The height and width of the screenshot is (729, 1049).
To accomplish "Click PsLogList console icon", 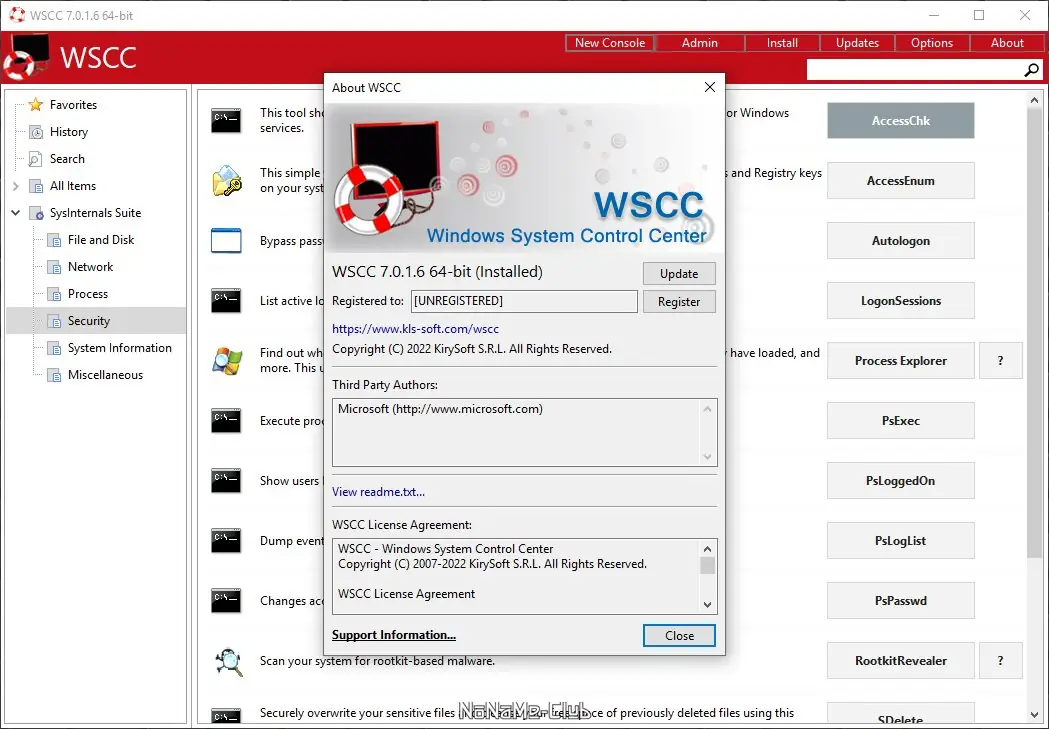I will 226,541.
